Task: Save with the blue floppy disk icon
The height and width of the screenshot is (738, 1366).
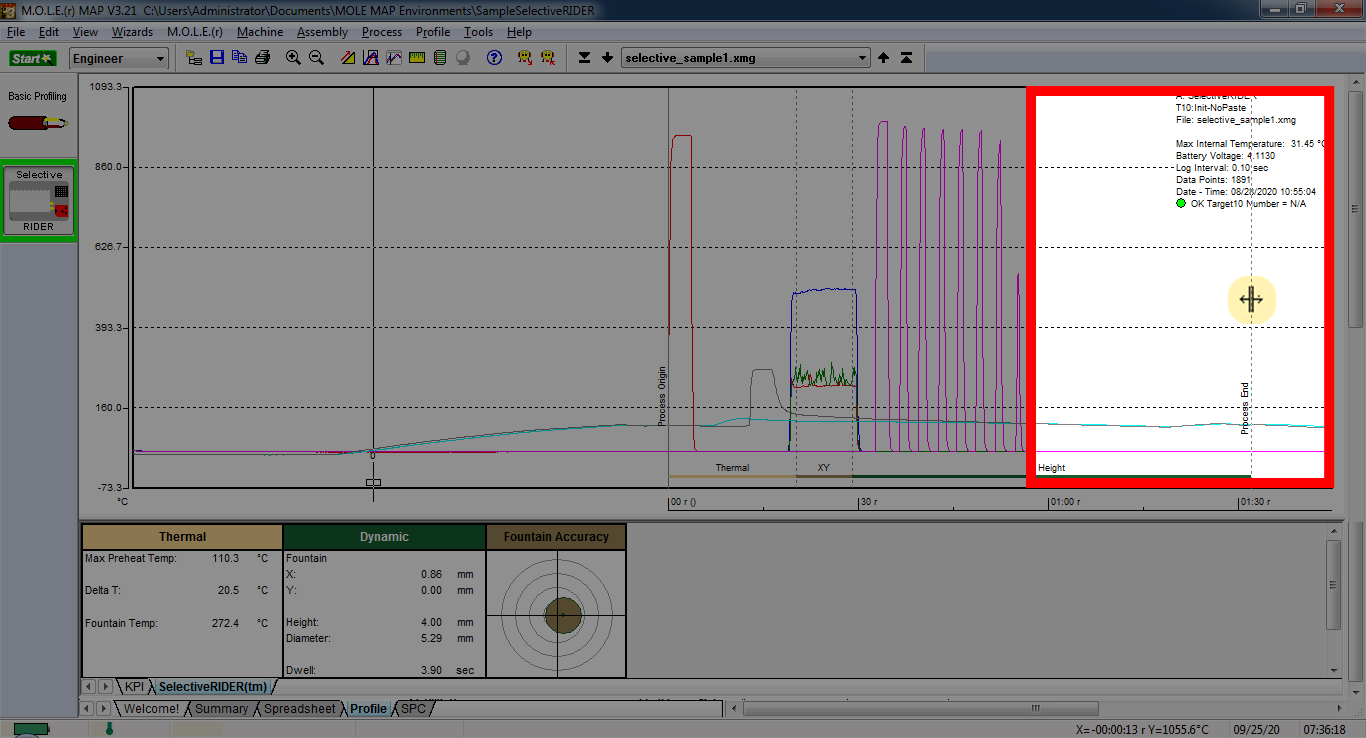Action: (x=217, y=58)
